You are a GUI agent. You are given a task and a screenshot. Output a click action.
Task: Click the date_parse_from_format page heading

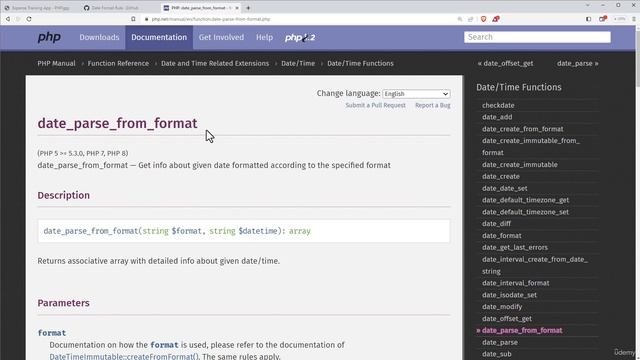(118, 123)
